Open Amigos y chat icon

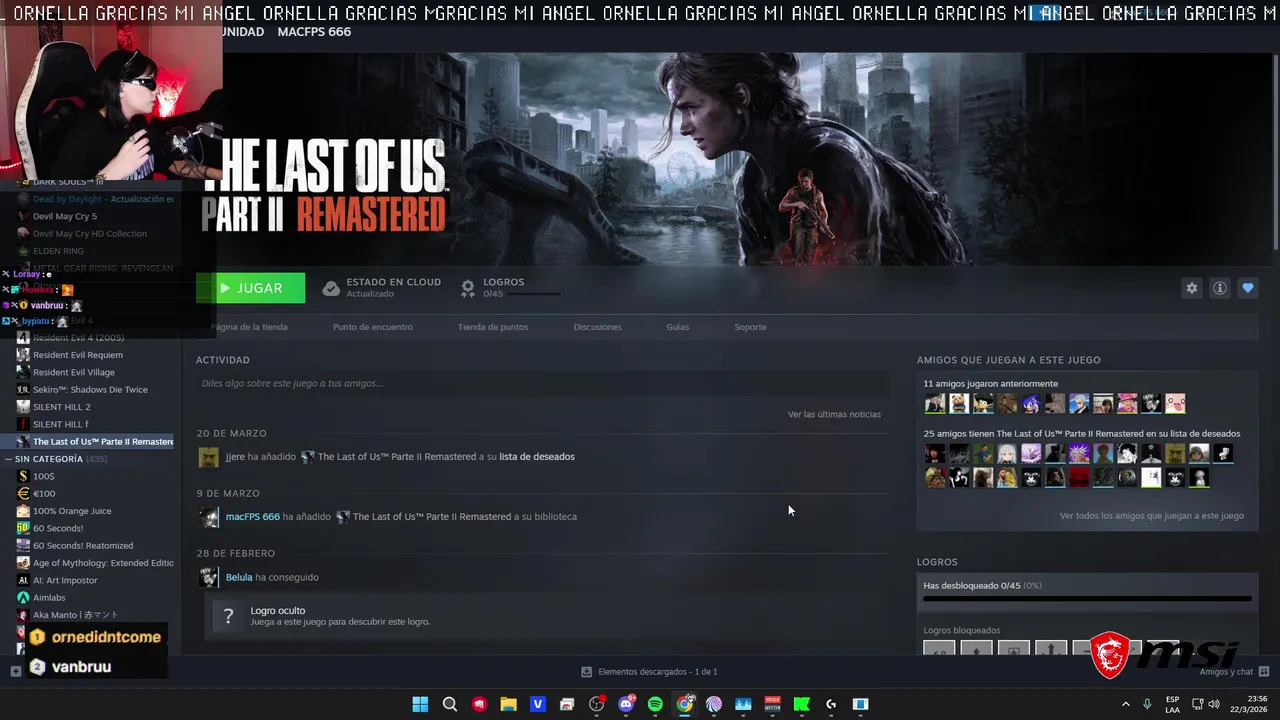point(1264,672)
